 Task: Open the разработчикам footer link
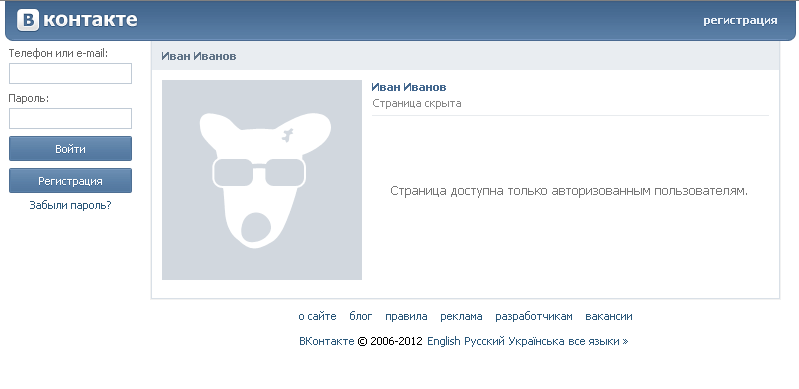534,316
